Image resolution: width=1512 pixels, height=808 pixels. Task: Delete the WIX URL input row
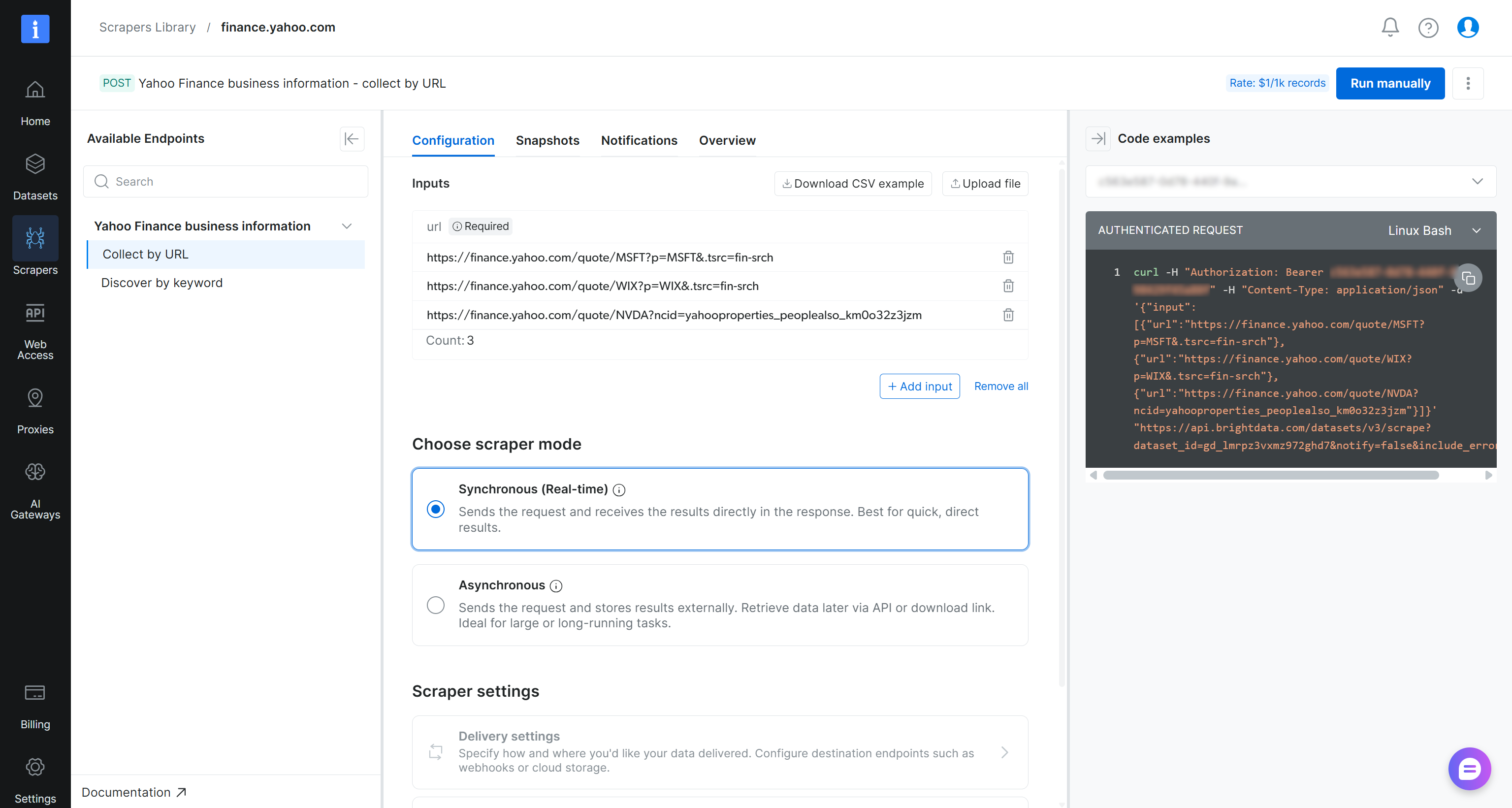point(1008,286)
